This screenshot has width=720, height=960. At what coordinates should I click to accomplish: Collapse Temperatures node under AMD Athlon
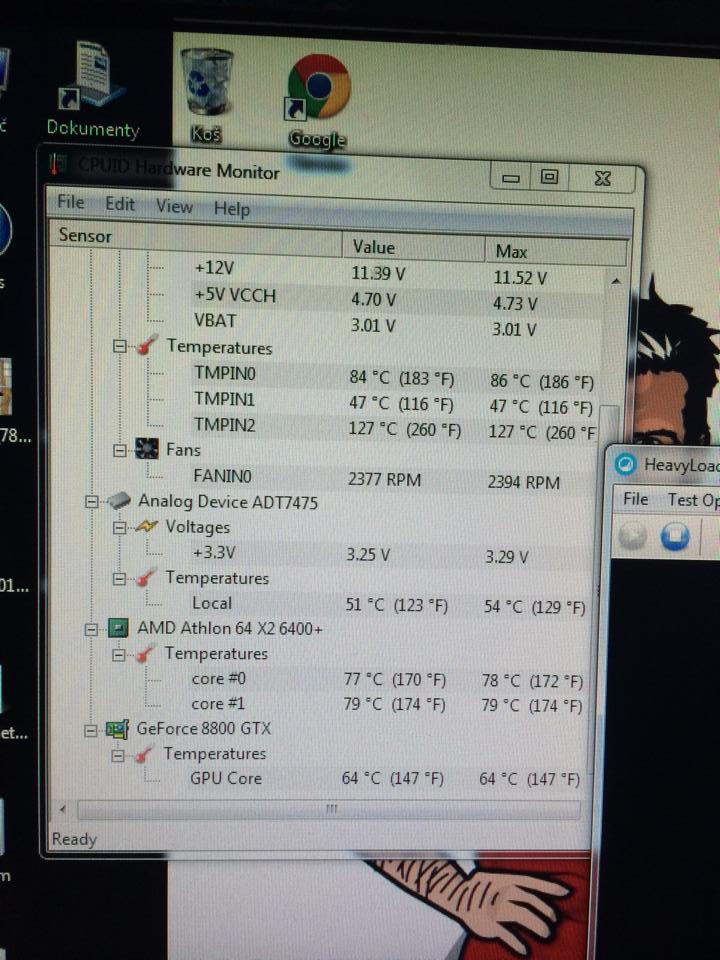[119, 654]
